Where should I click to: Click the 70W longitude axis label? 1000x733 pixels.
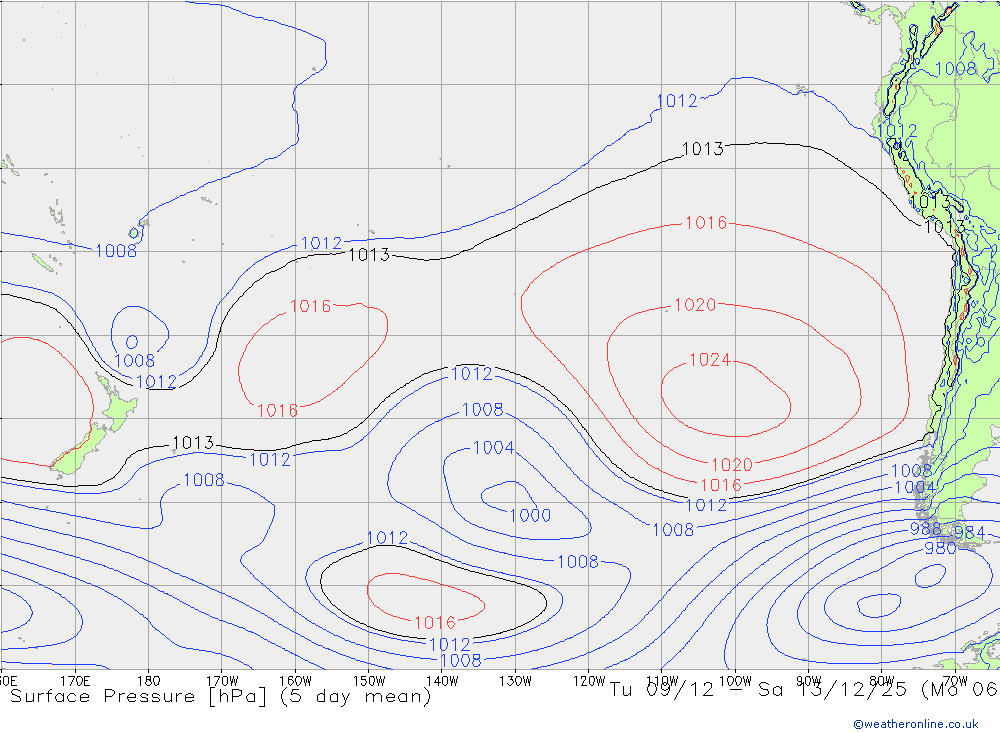tap(955, 681)
